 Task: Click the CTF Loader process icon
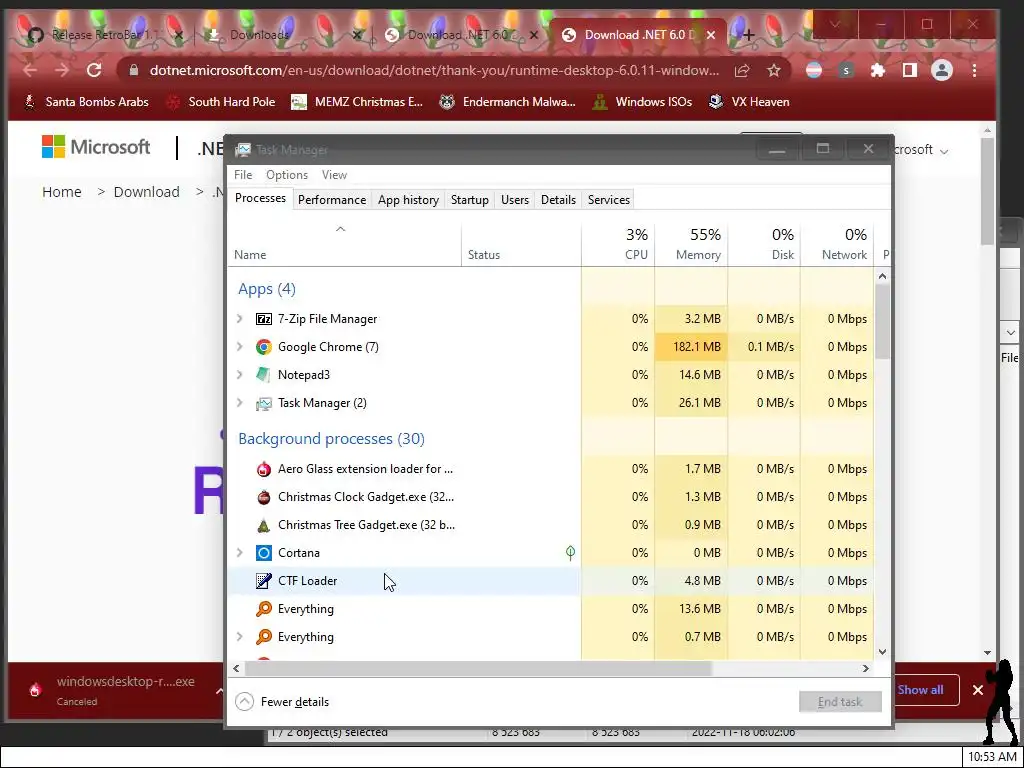(x=264, y=581)
